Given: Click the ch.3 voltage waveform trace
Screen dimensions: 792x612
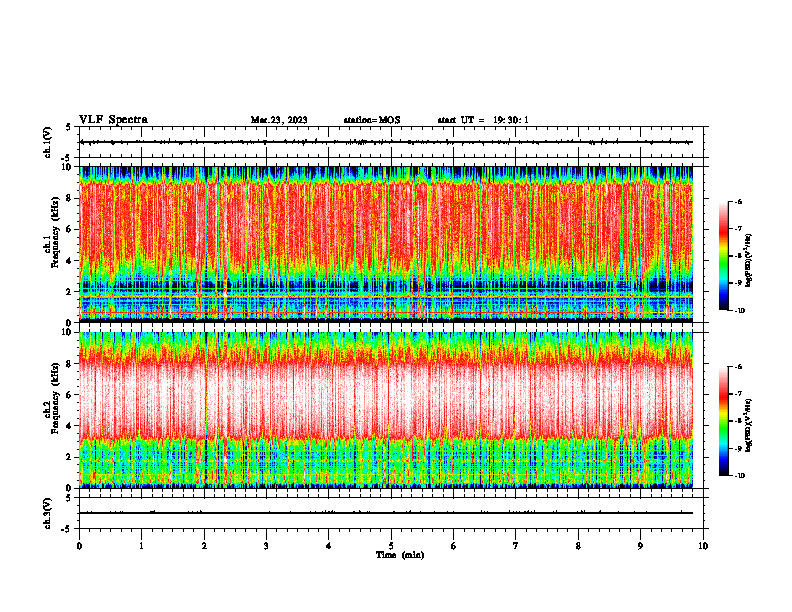Looking at the screenshot, I should click(x=386, y=513).
